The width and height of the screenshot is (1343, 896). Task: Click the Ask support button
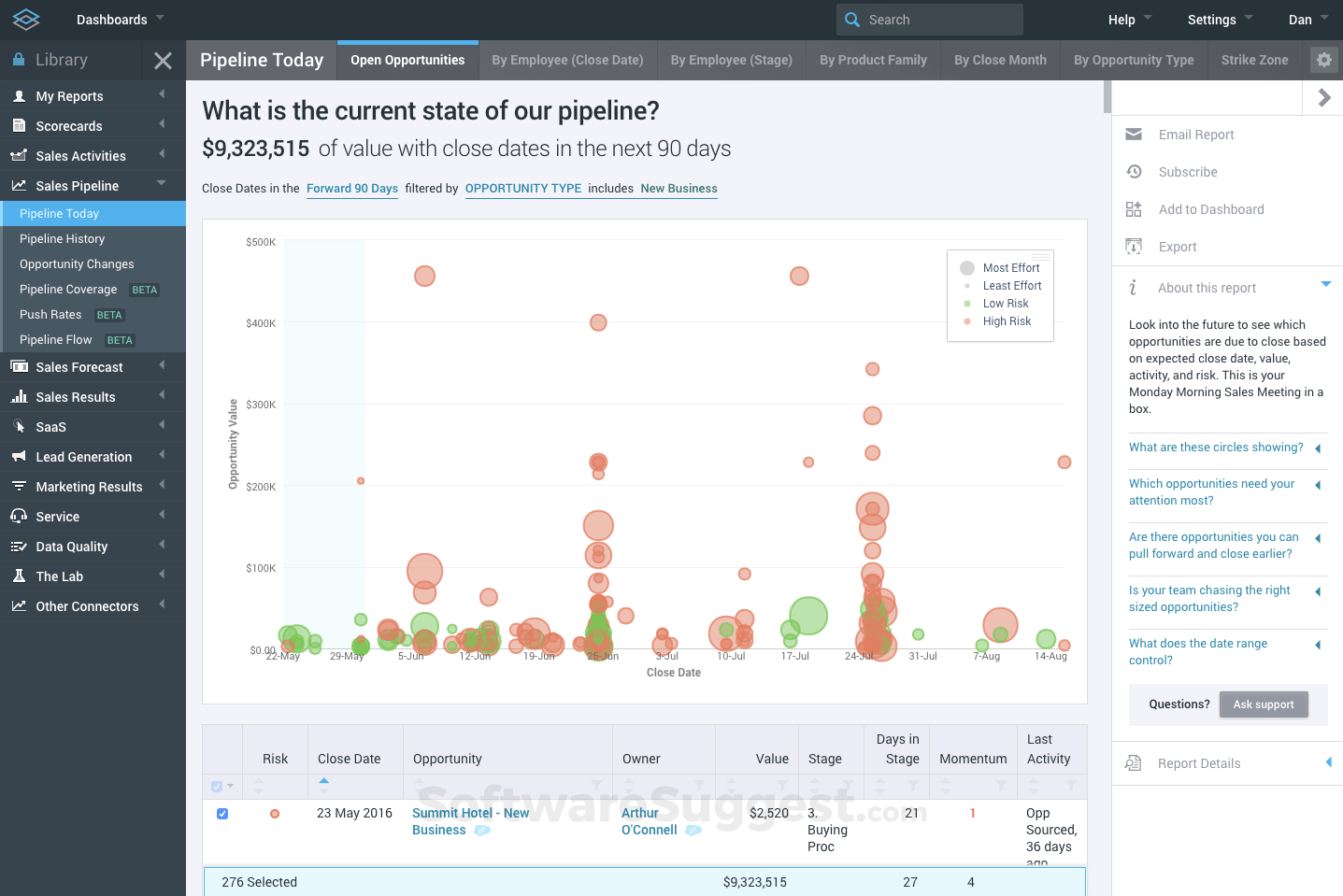[1263, 704]
